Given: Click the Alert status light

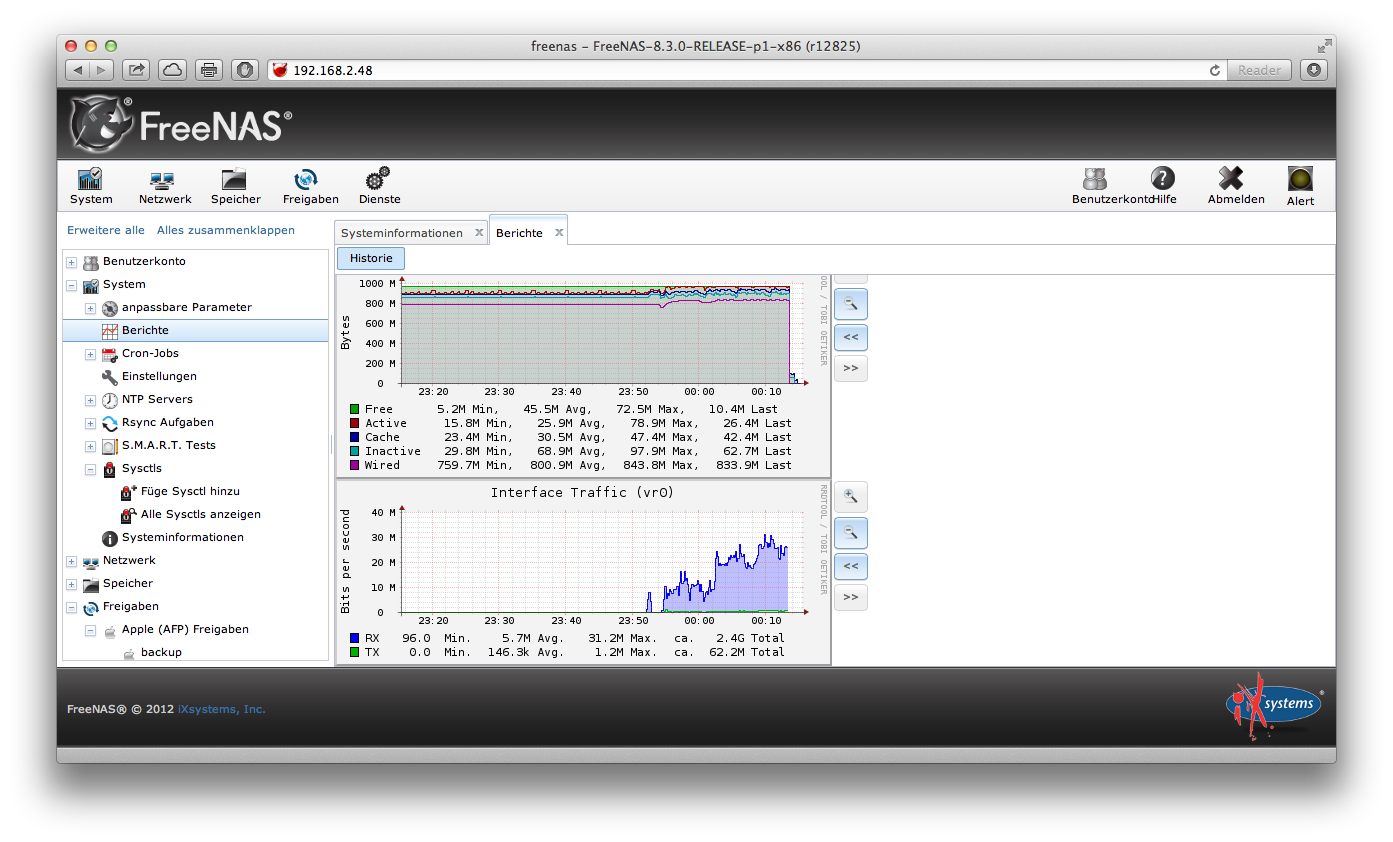Looking at the screenshot, I should click(x=1300, y=181).
